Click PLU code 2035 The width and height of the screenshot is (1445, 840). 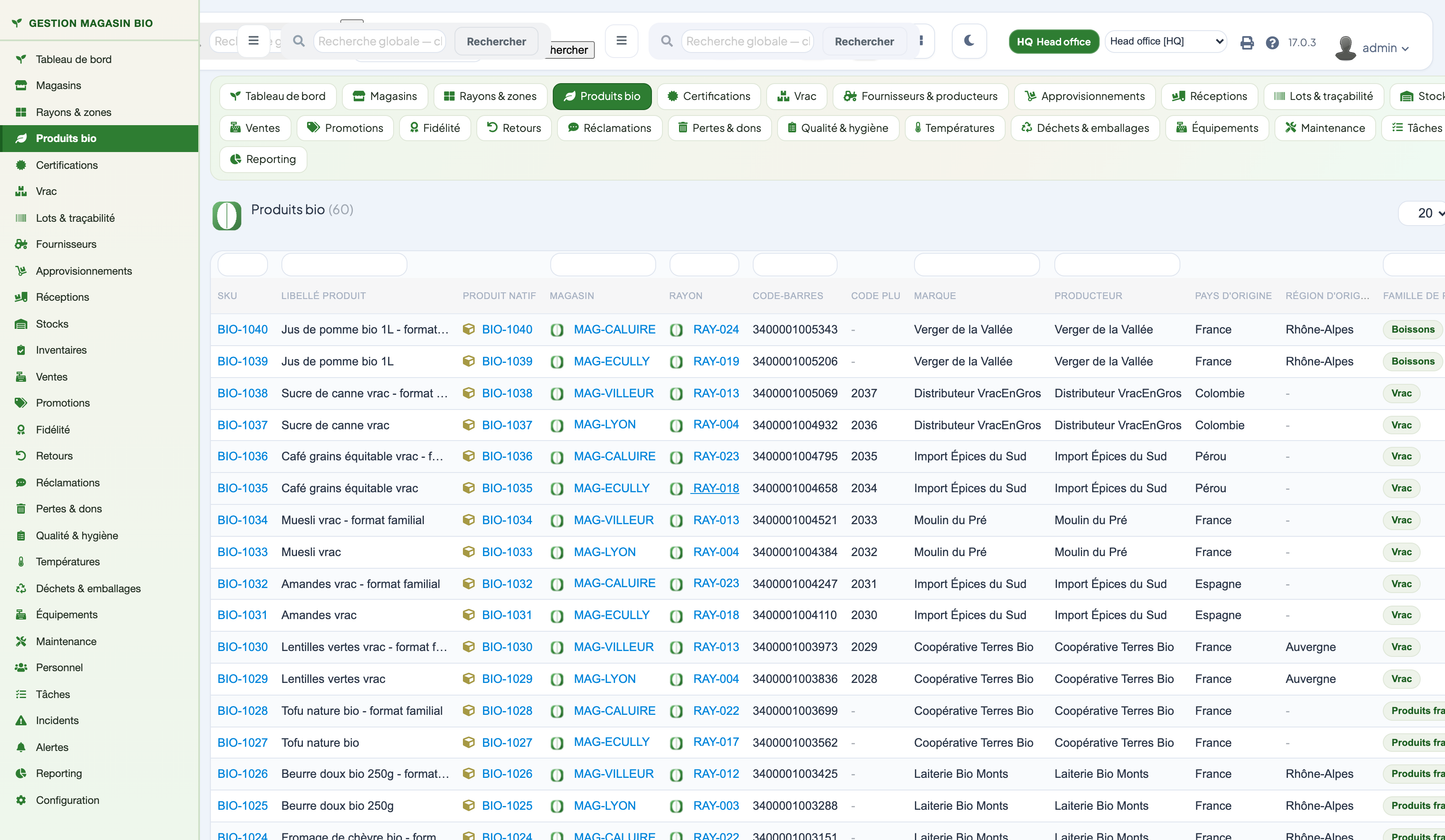pos(864,456)
